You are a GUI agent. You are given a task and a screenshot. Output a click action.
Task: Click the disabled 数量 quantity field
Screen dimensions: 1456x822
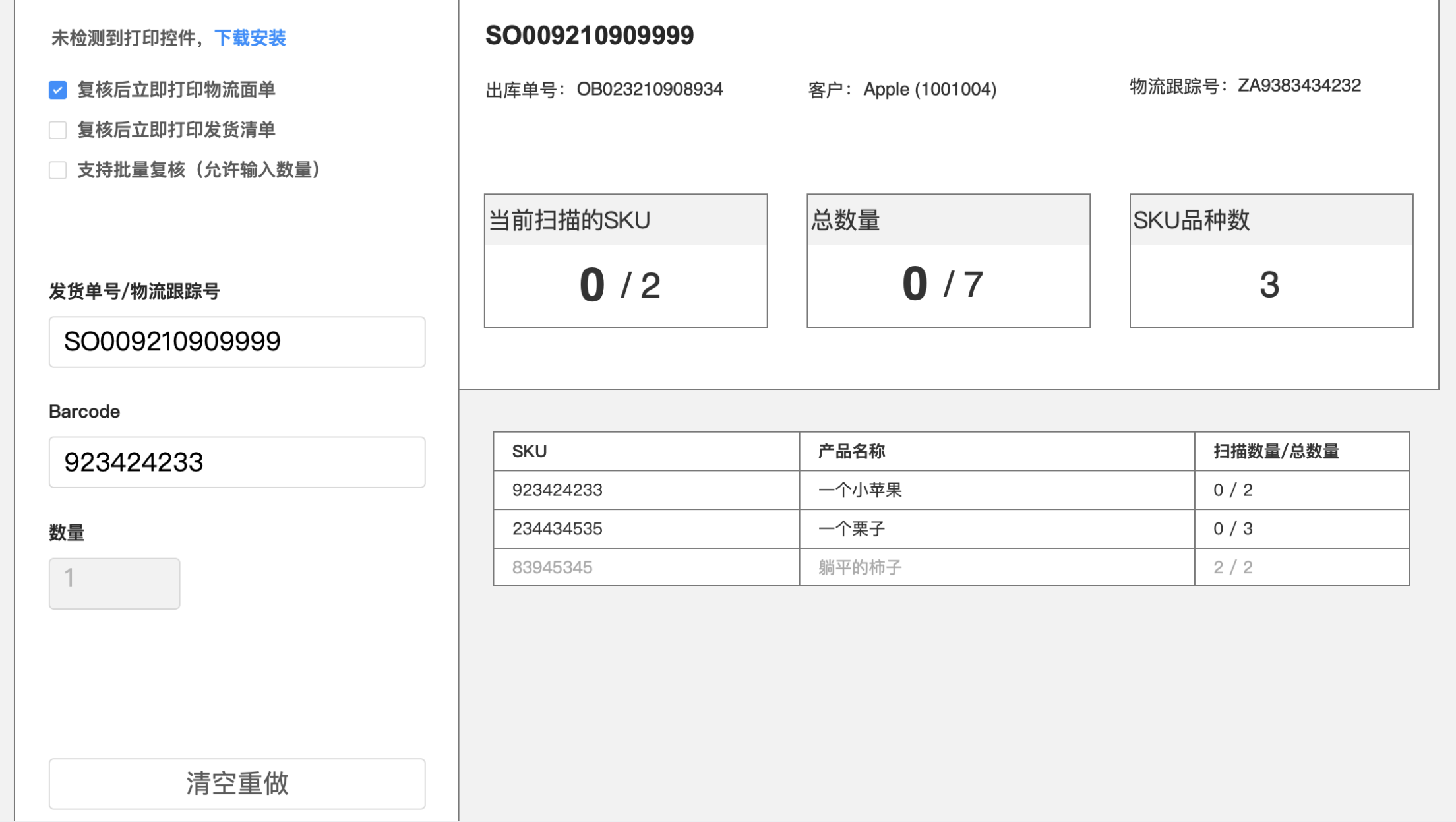click(114, 583)
